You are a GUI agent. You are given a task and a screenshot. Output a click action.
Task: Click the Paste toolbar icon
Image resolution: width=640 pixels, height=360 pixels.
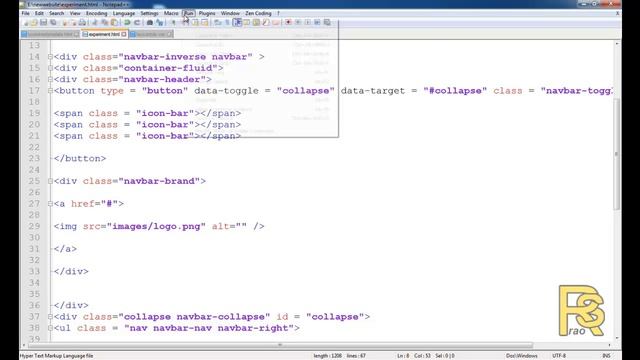pos(114,22)
